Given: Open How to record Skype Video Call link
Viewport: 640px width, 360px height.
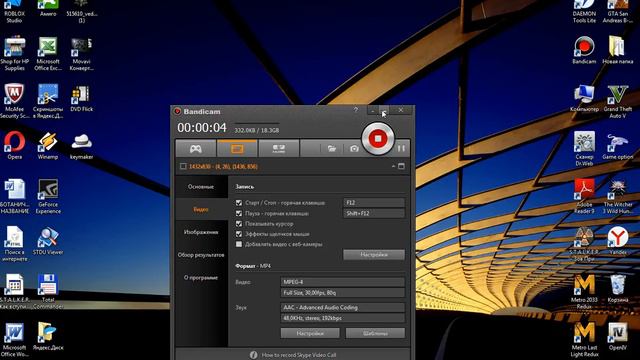Looking at the screenshot, I should (x=299, y=355).
